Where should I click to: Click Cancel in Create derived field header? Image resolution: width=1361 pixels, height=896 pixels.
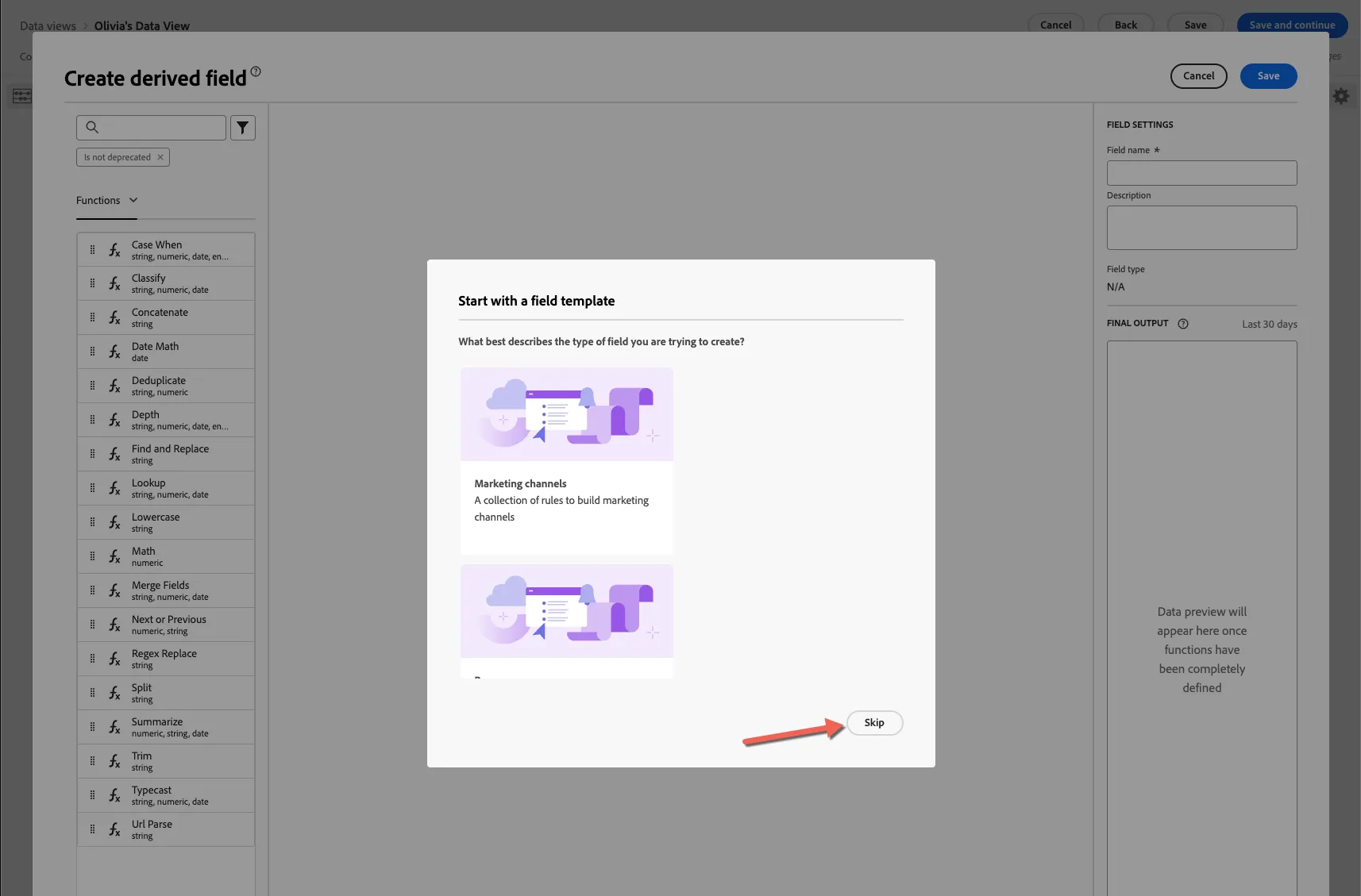1198,76
